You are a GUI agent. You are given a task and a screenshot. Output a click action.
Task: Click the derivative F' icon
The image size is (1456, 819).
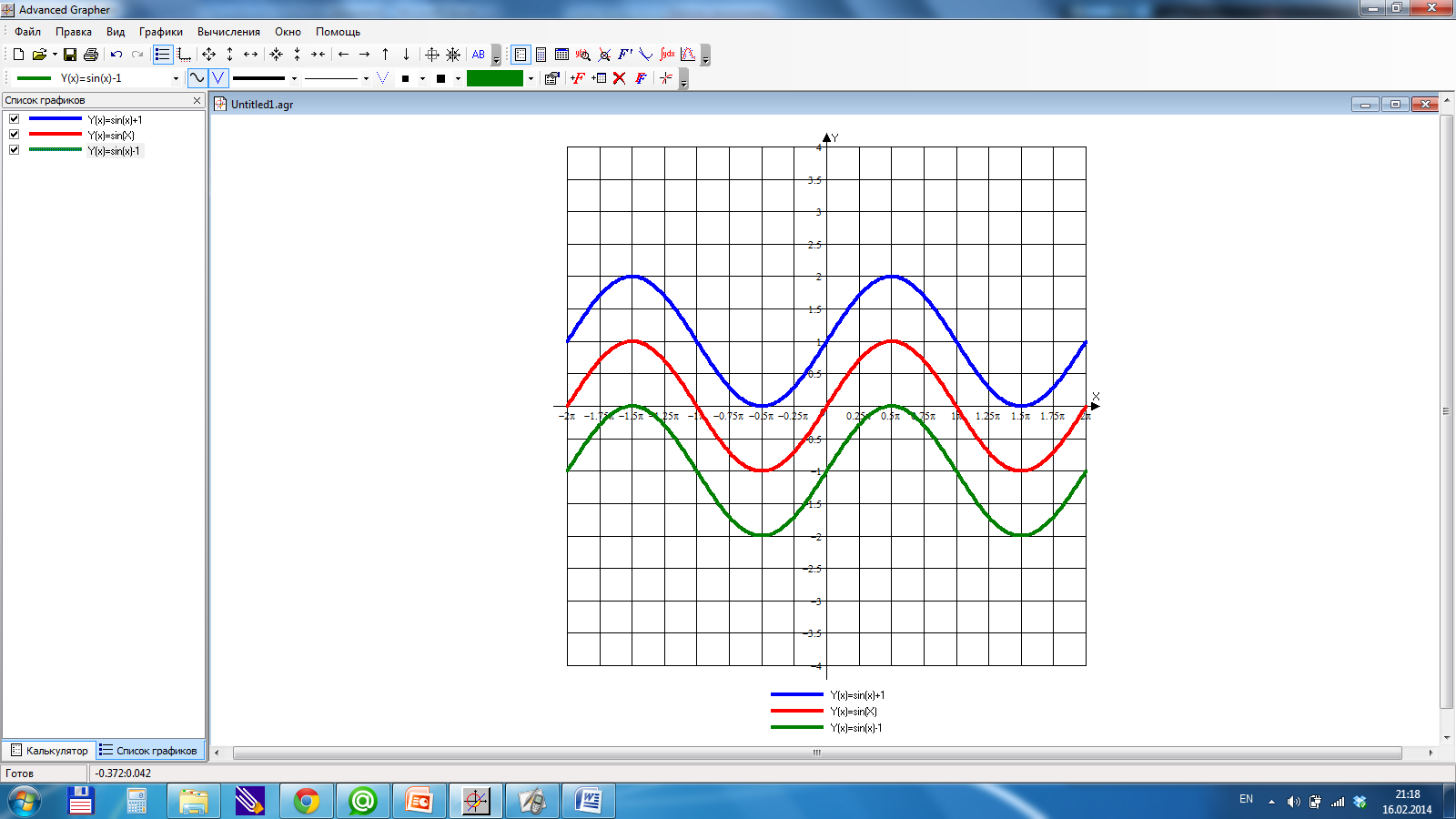(625, 55)
